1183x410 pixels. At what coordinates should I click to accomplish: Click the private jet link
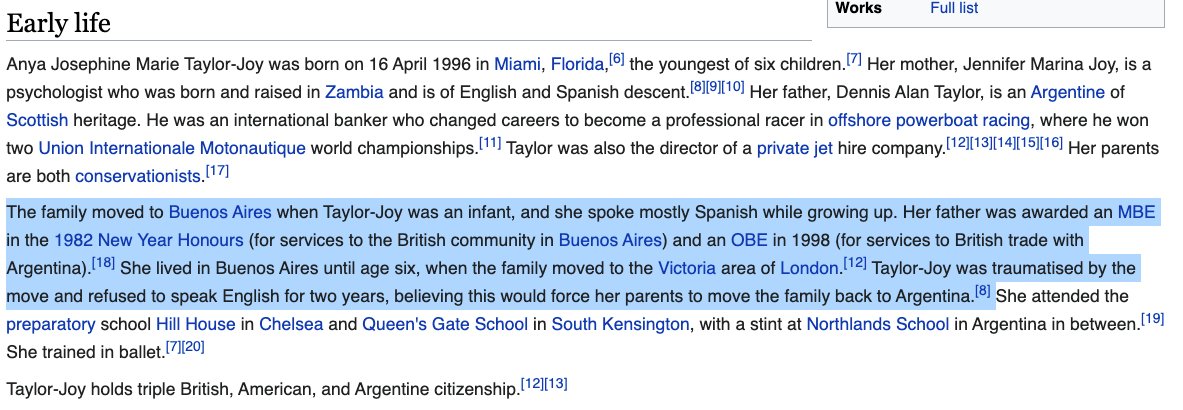(x=794, y=148)
